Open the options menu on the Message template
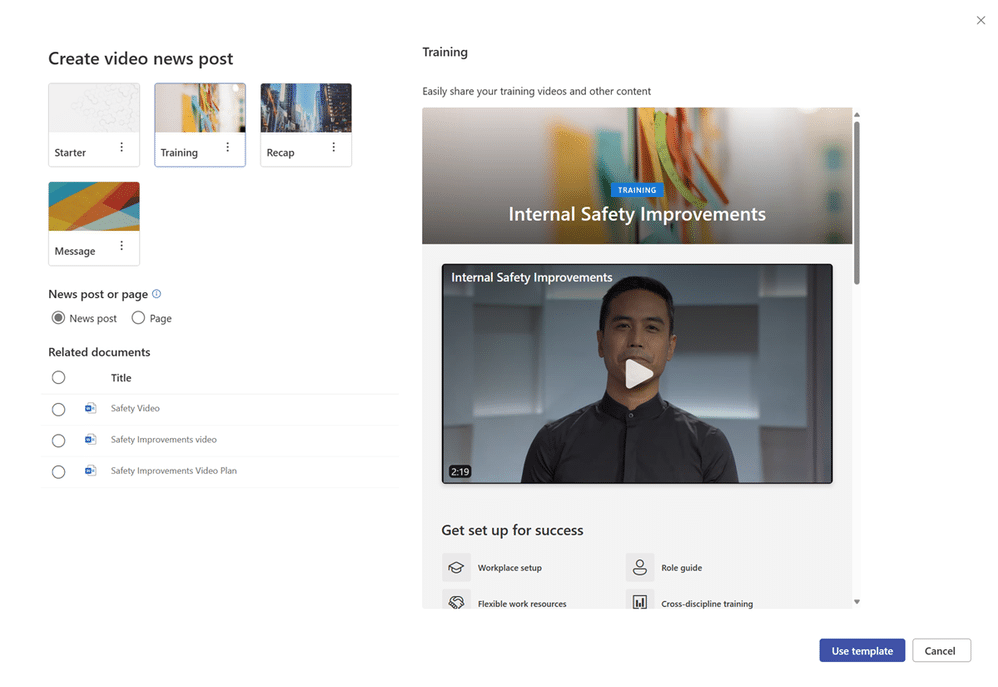Image resolution: width=998 pixels, height=687 pixels. 122,245
